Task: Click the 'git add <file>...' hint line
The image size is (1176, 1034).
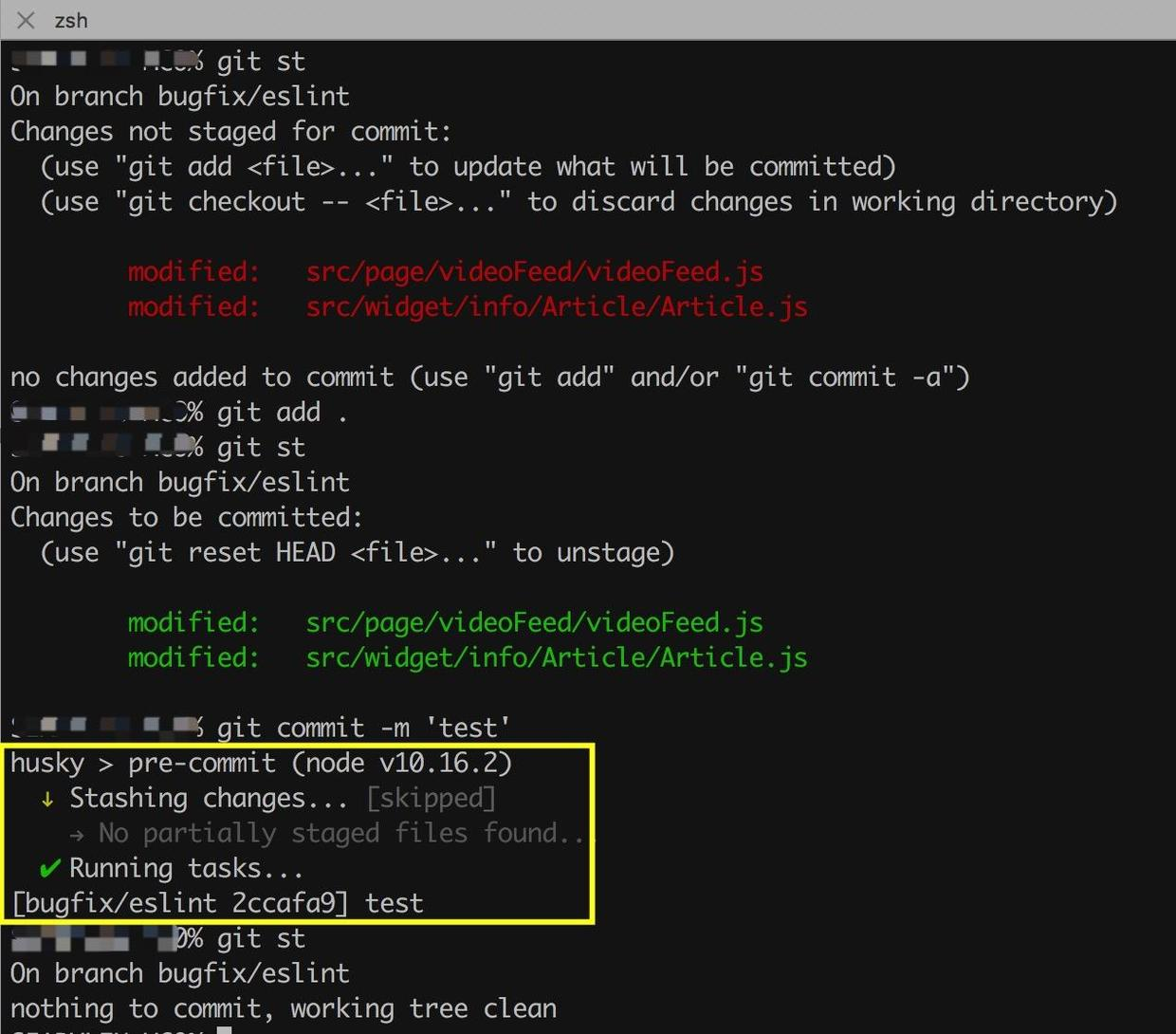Action: click(468, 167)
